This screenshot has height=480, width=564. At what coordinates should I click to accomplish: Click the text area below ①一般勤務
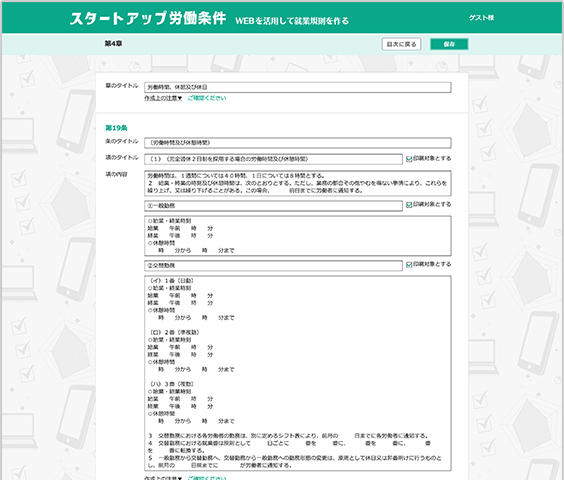pos(298,236)
